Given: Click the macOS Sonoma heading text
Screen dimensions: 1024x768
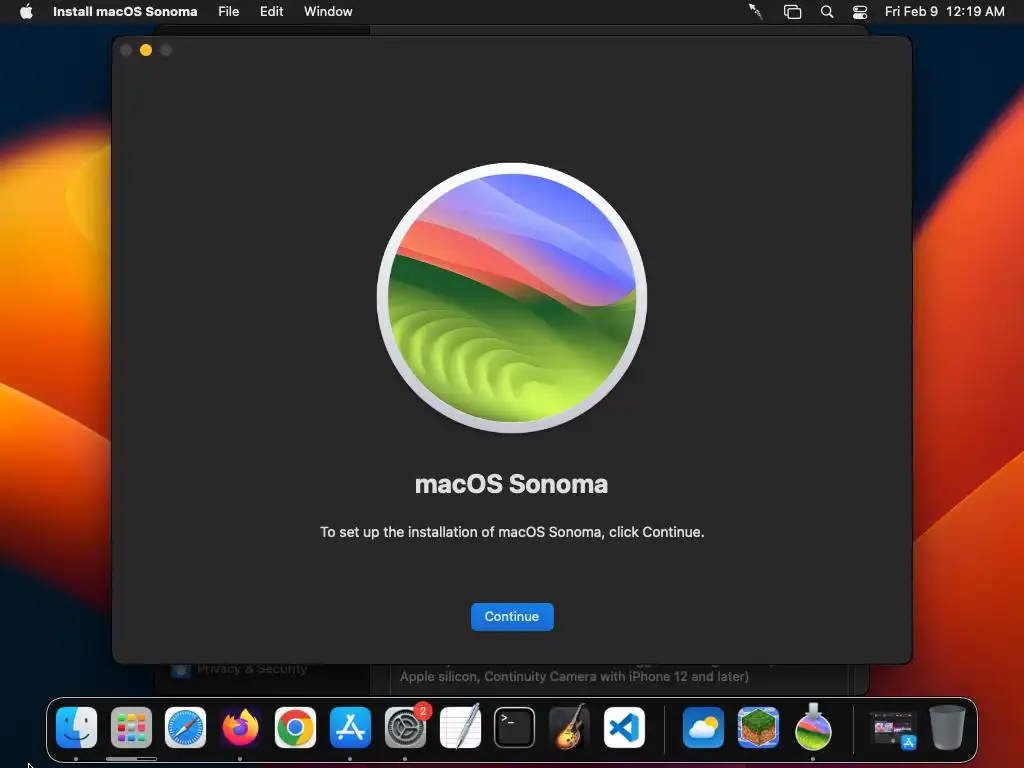Looking at the screenshot, I should [511, 485].
